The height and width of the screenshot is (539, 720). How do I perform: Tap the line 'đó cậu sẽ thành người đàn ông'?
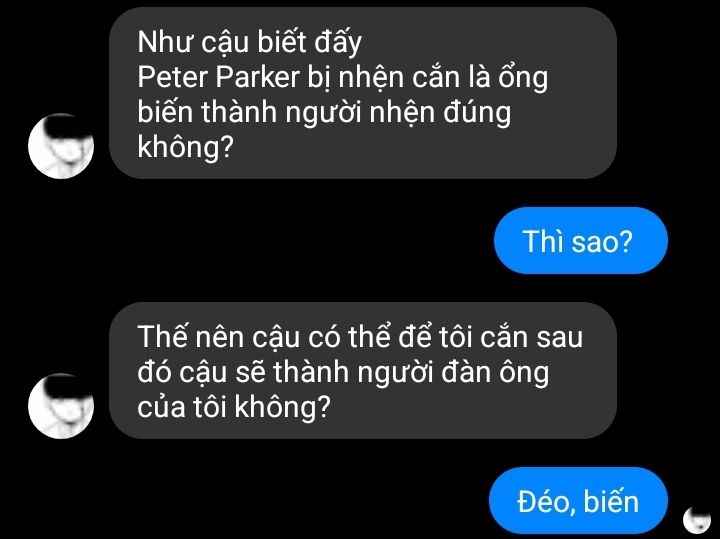click(343, 372)
